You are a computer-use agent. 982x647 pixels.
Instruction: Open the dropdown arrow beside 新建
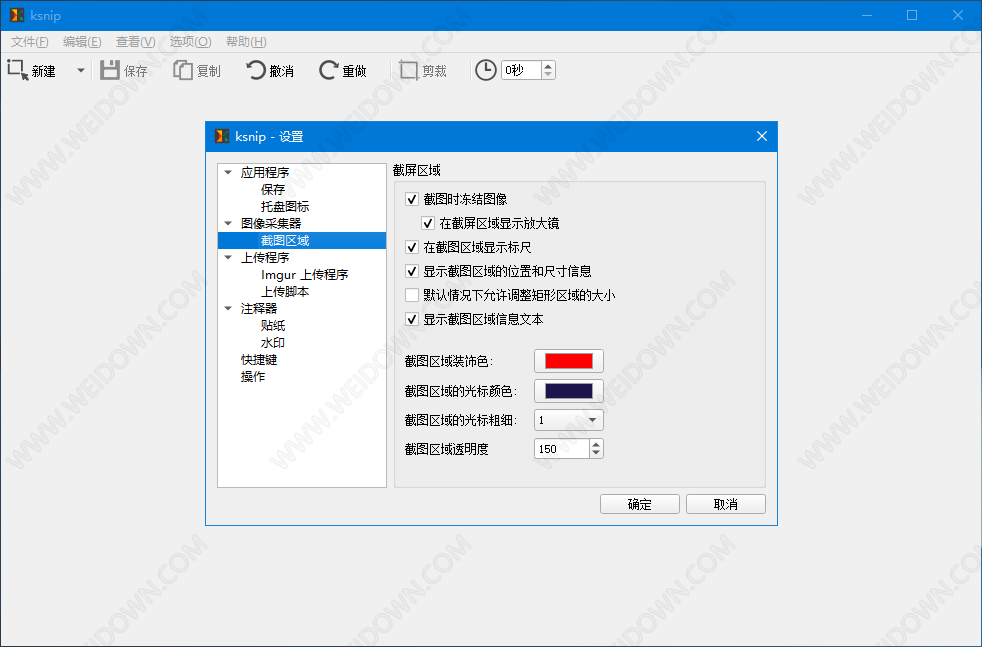pyautogui.click(x=80, y=71)
